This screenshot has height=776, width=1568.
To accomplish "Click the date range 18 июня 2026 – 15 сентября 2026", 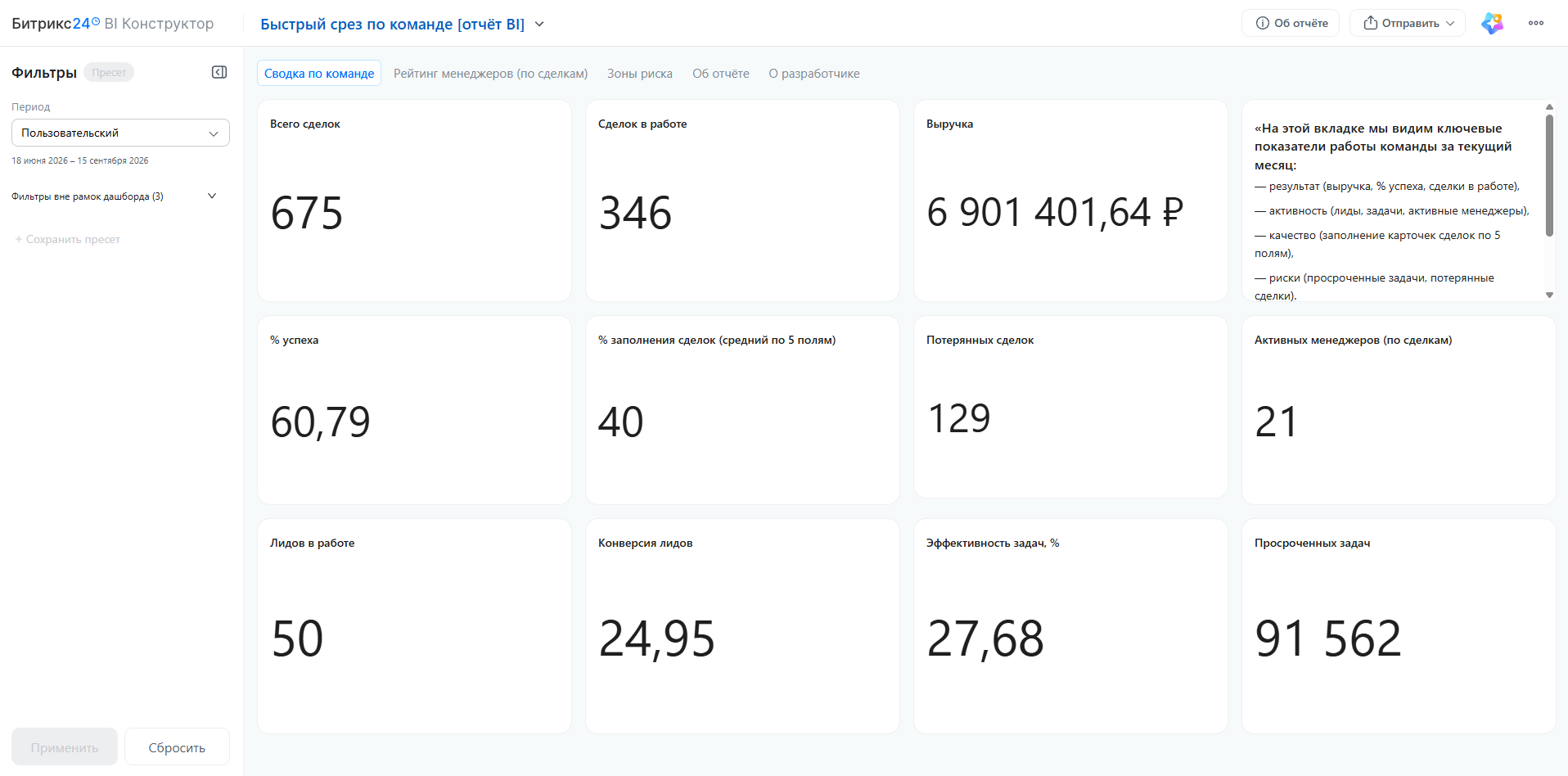I will click(x=80, y=160).
